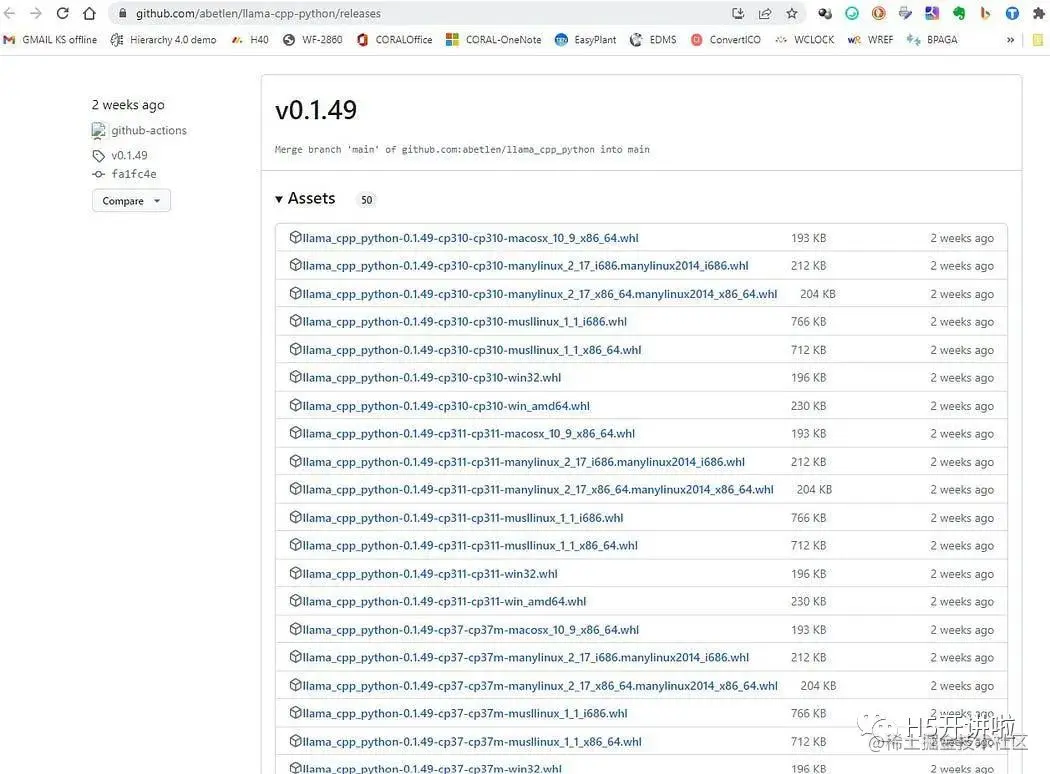Reload the page with the refresh icon
The width and height of the screenshot is (1050, 774).
click(63, 13)
